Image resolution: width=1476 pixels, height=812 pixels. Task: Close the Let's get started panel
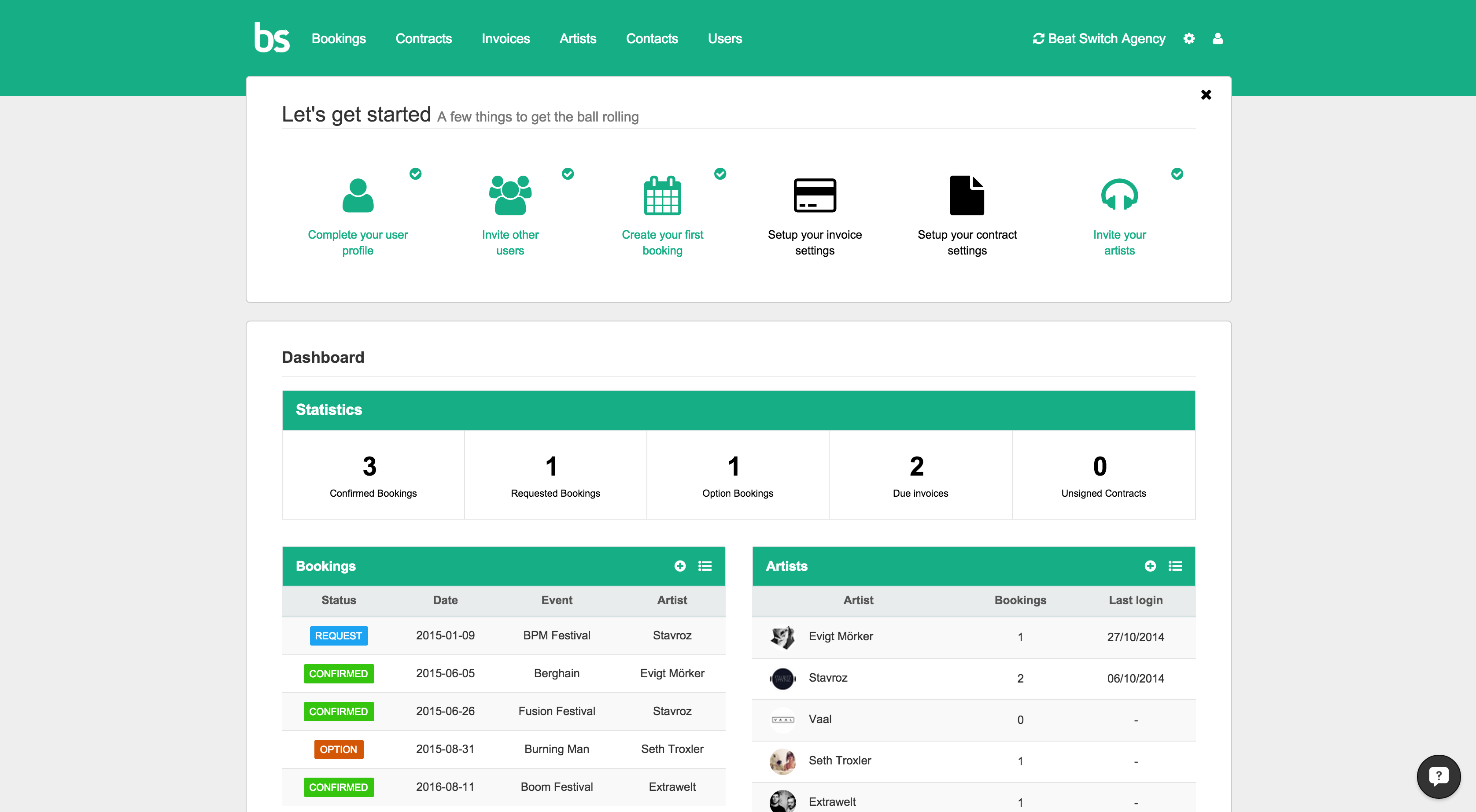pyautogui.click(x=1206, y=95)
